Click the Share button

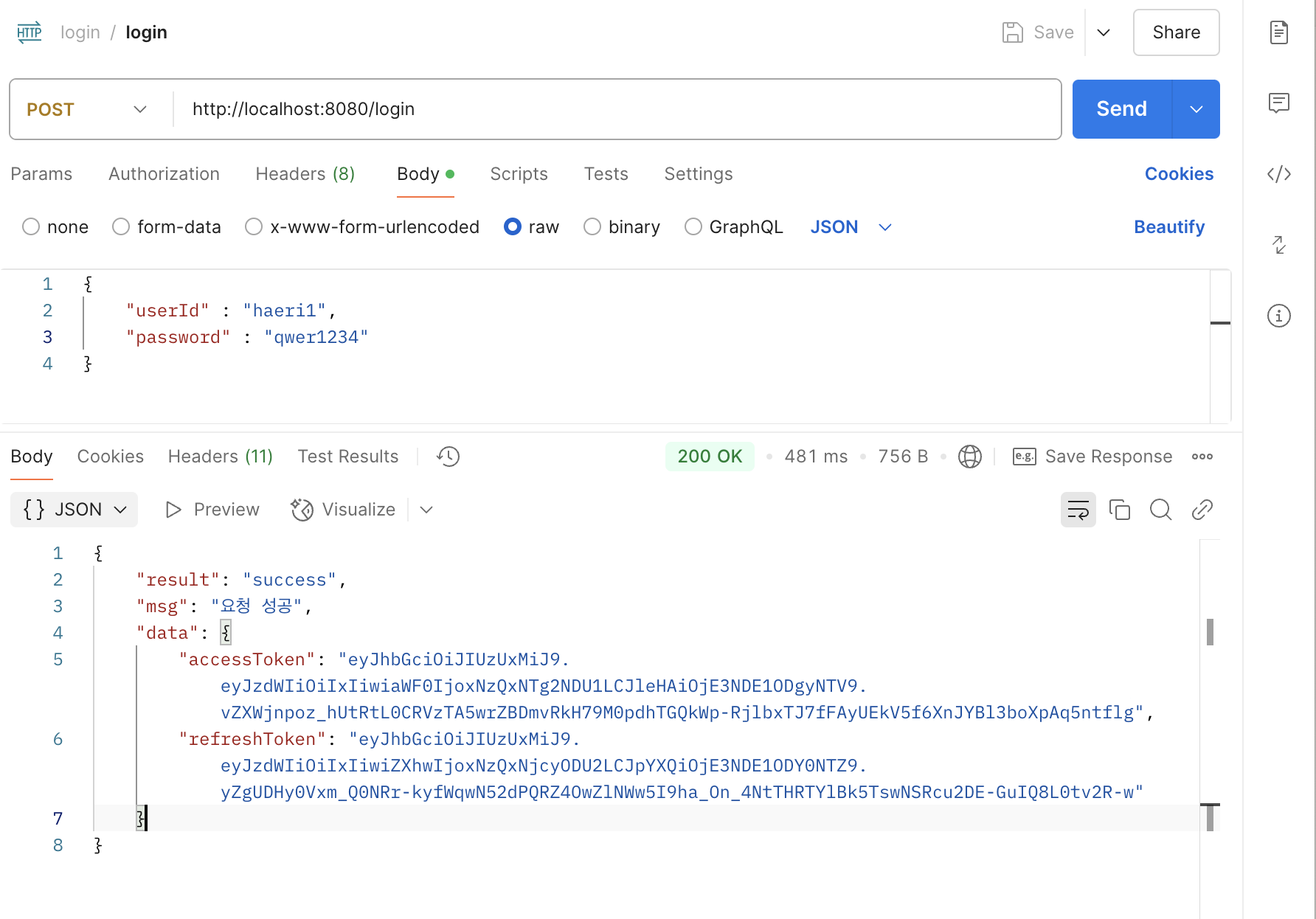[x=1177, y=32]
